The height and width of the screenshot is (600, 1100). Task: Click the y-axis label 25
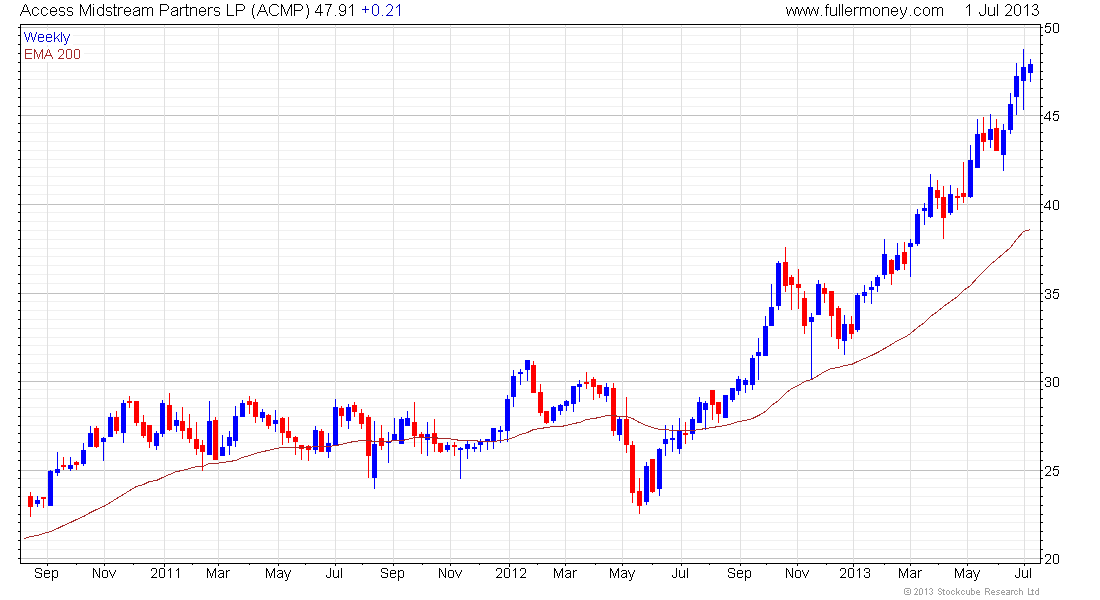[1052, 471]
